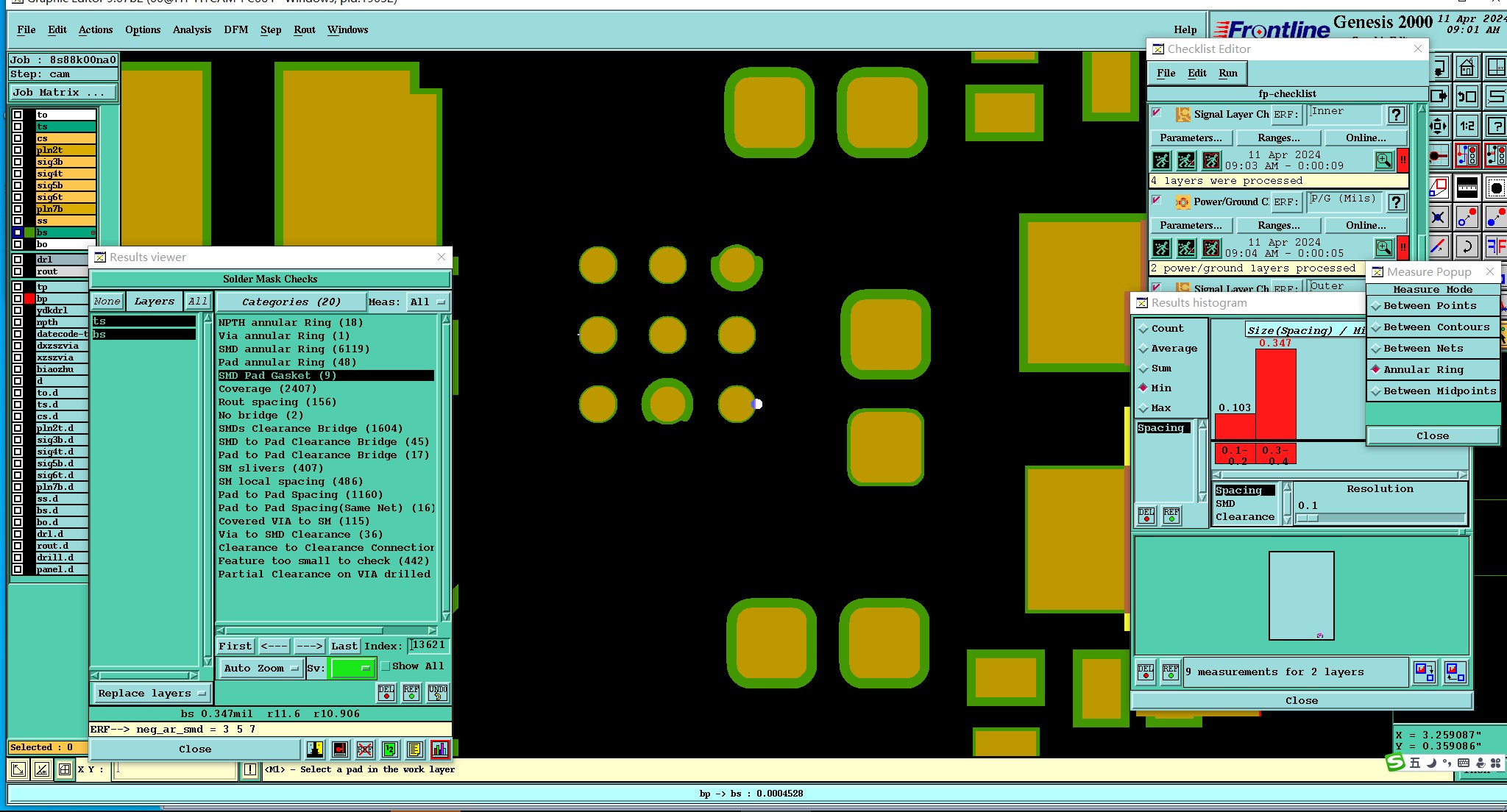
Task: Click the Job Matrix button
Action: [x=63, y=92]
